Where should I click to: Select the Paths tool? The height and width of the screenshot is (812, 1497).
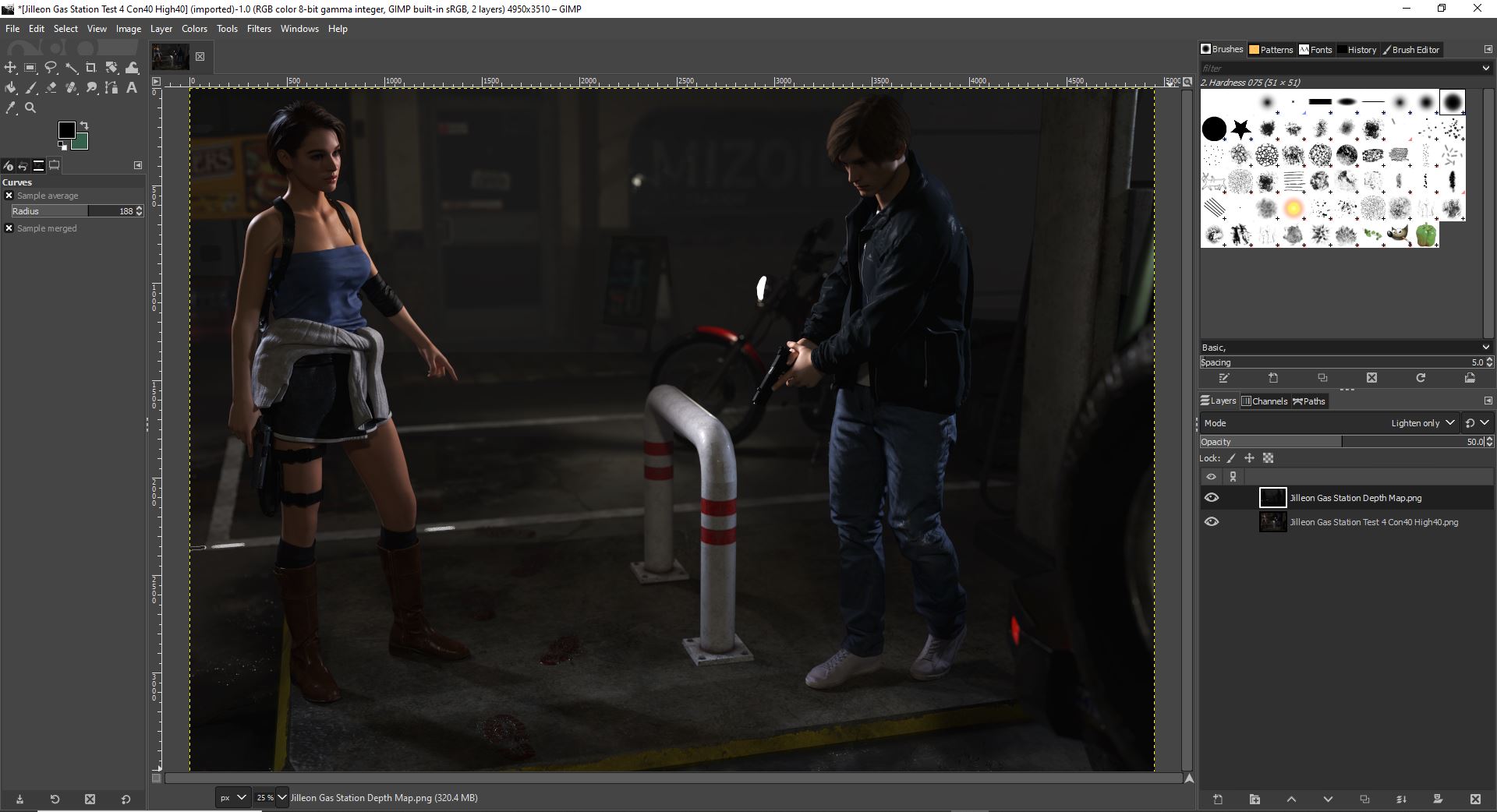tap(111, 88)
